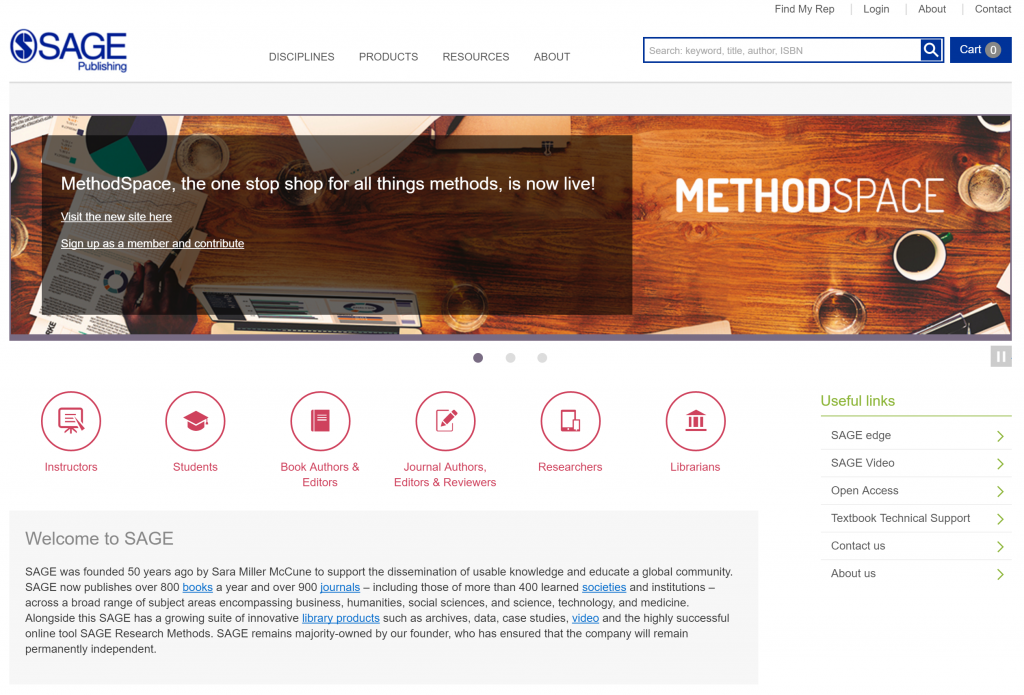Click the About link in top bar
Viewport: 1024px width, 695px height.
tap(932, 9)
